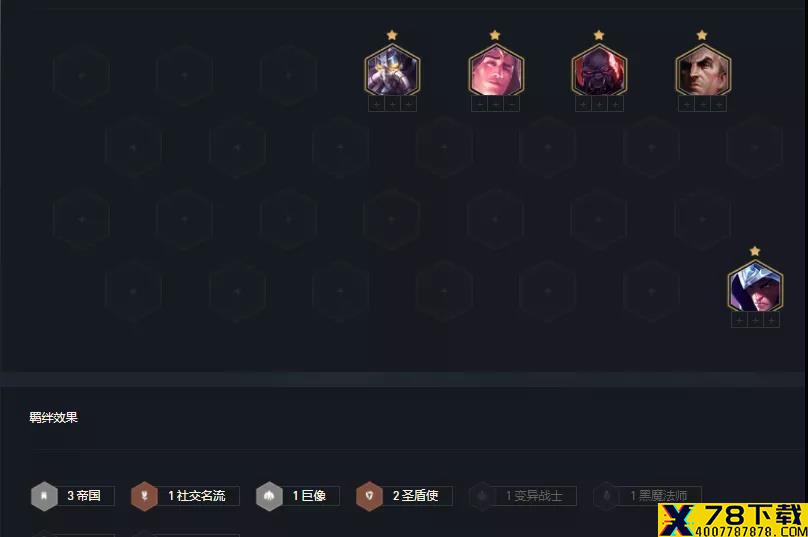Open the 3 帝国 trait label
The image size is (808, 537).
click(x=85, y=496)
